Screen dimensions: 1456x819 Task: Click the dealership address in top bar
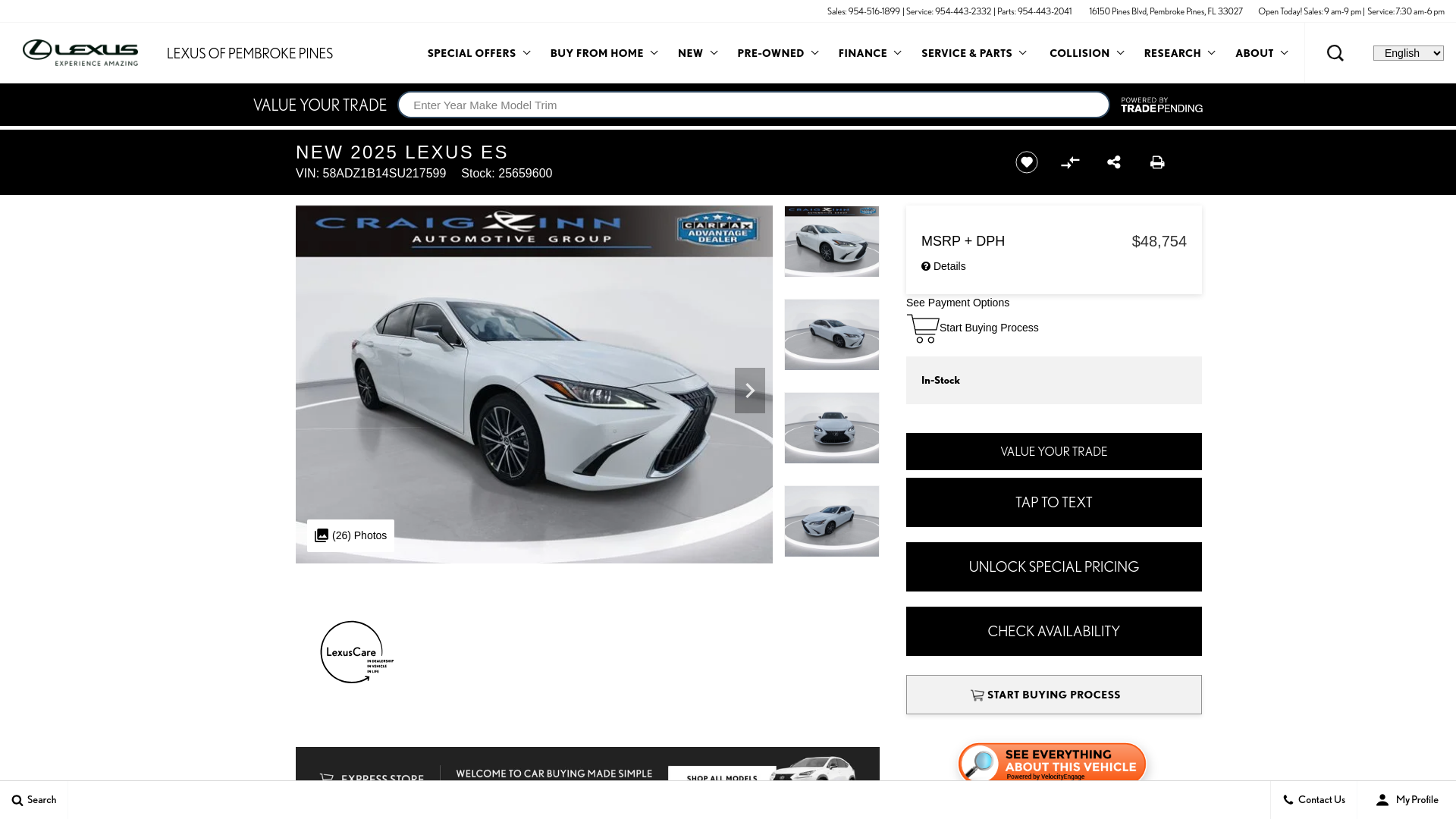click(1166, 11)
